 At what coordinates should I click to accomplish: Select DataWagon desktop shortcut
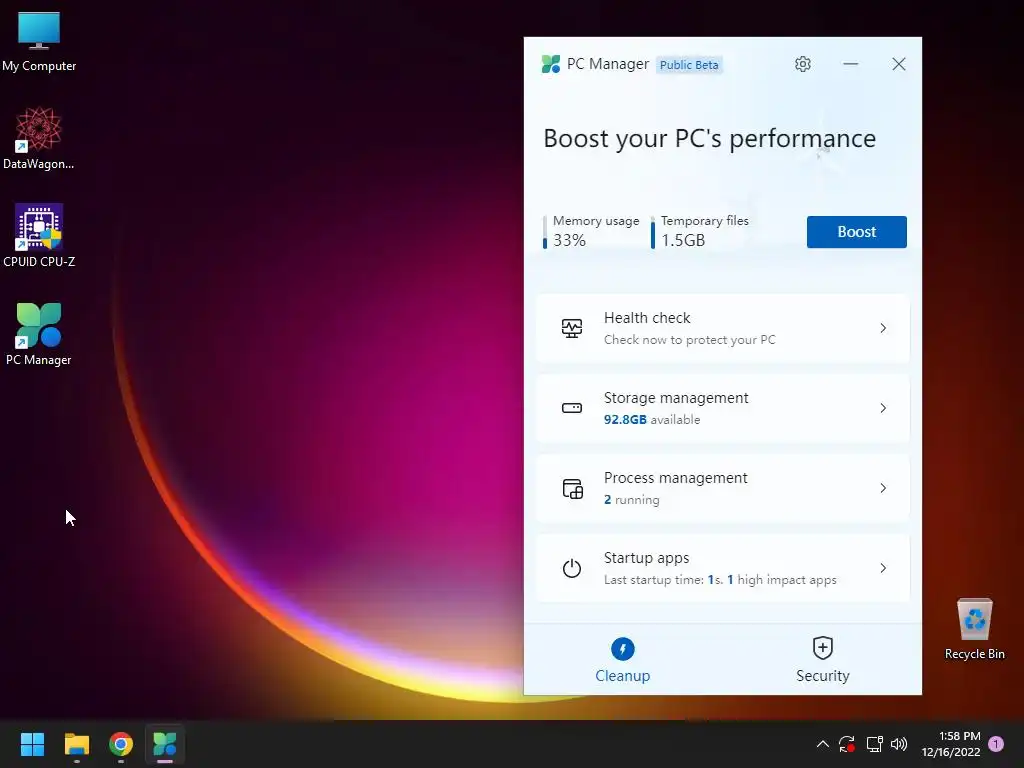pos(39,138)
